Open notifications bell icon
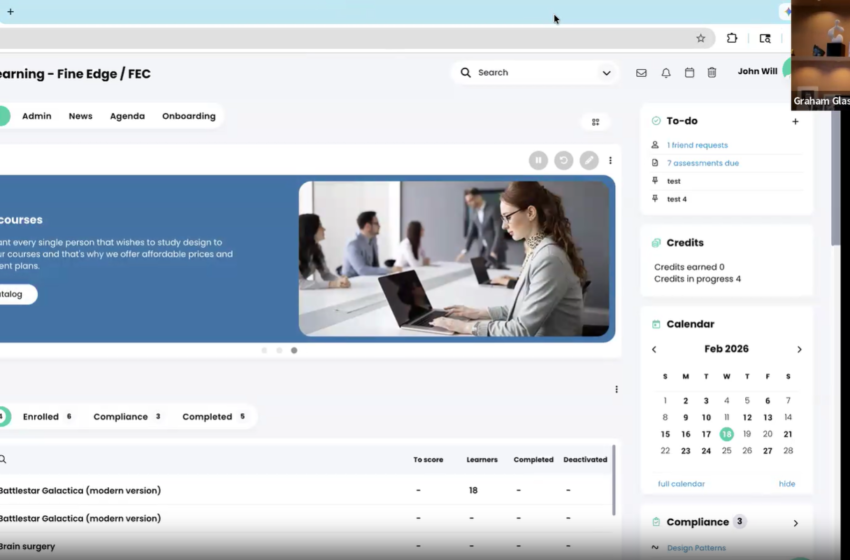 pos(666,73)
